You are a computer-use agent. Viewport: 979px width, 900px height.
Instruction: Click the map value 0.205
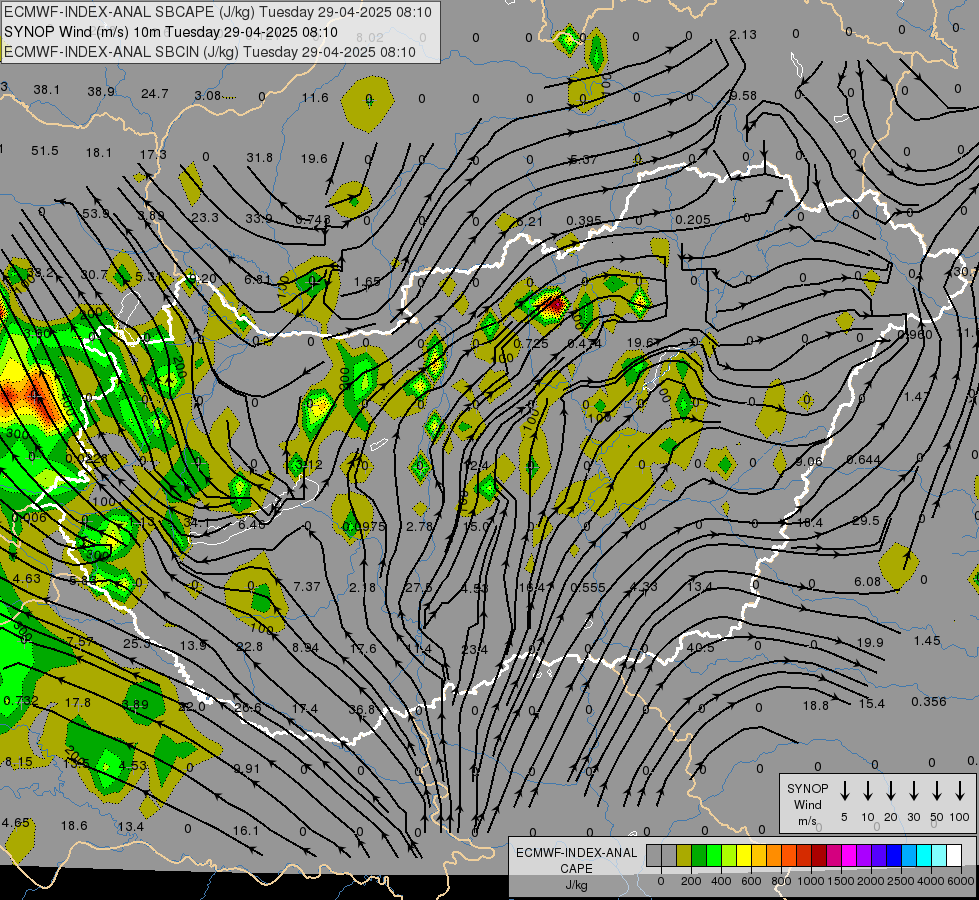point(693,219)
